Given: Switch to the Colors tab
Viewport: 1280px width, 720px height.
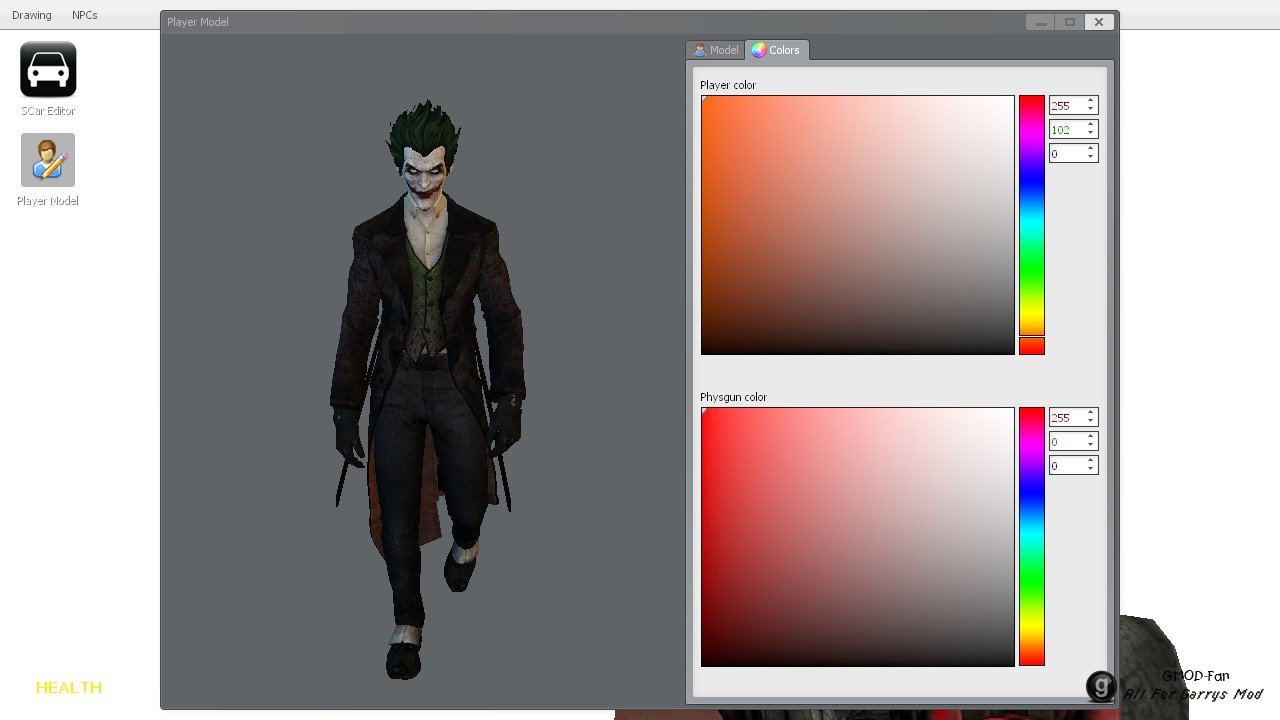Looking at the screenshot, I should (x=776, y=50).
